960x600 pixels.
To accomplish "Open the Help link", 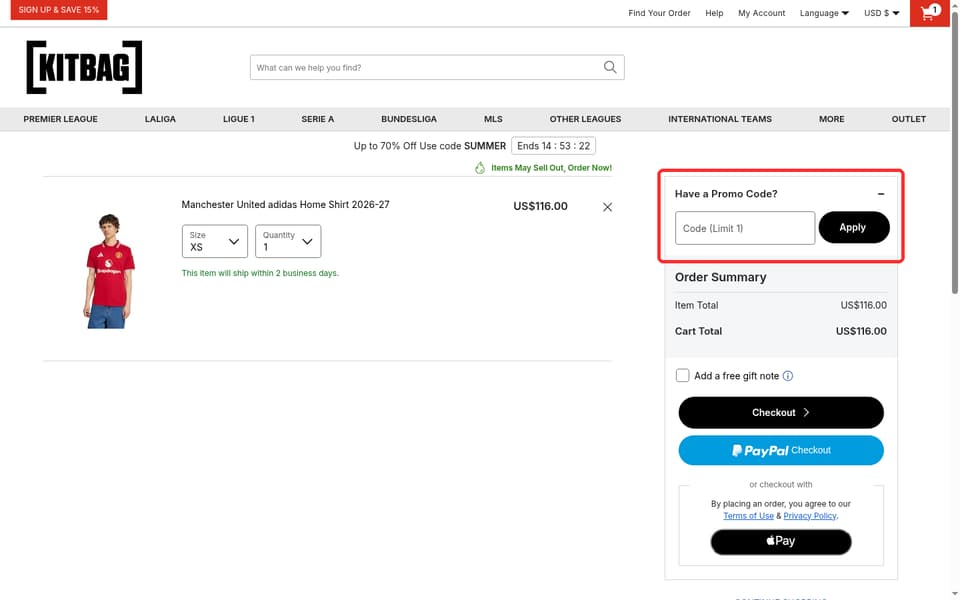I will pyautogui.click(x=714, y=13).
